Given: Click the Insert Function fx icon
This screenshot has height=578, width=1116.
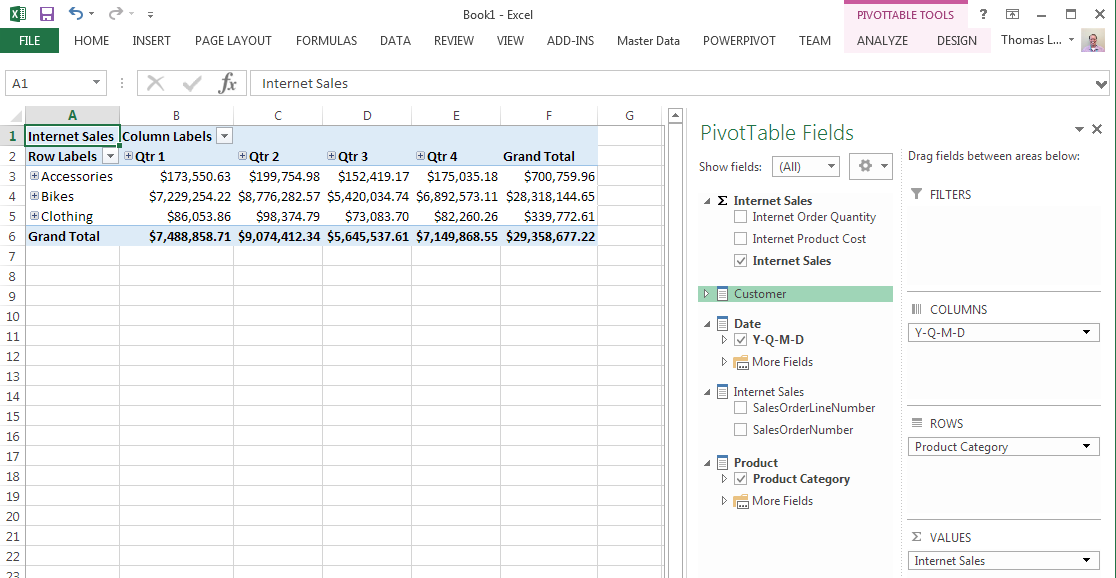Looking at the screenshot, I should coord(228,83).
